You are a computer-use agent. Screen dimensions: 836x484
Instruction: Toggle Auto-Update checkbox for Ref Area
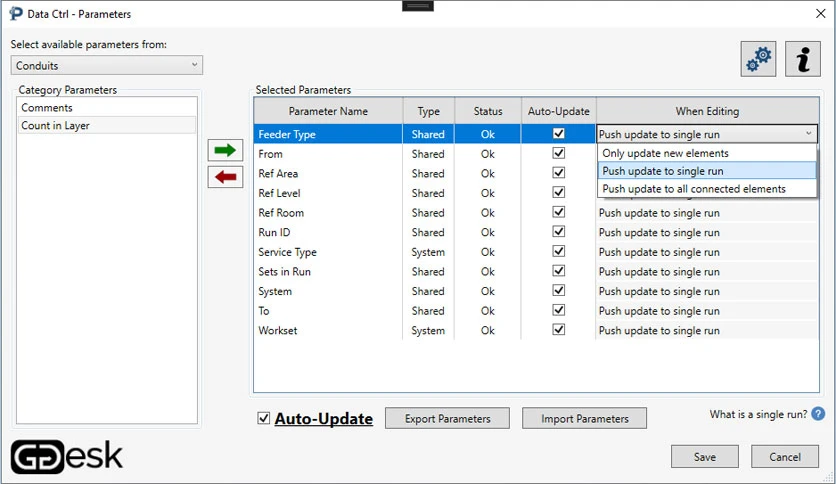[558, 173]
